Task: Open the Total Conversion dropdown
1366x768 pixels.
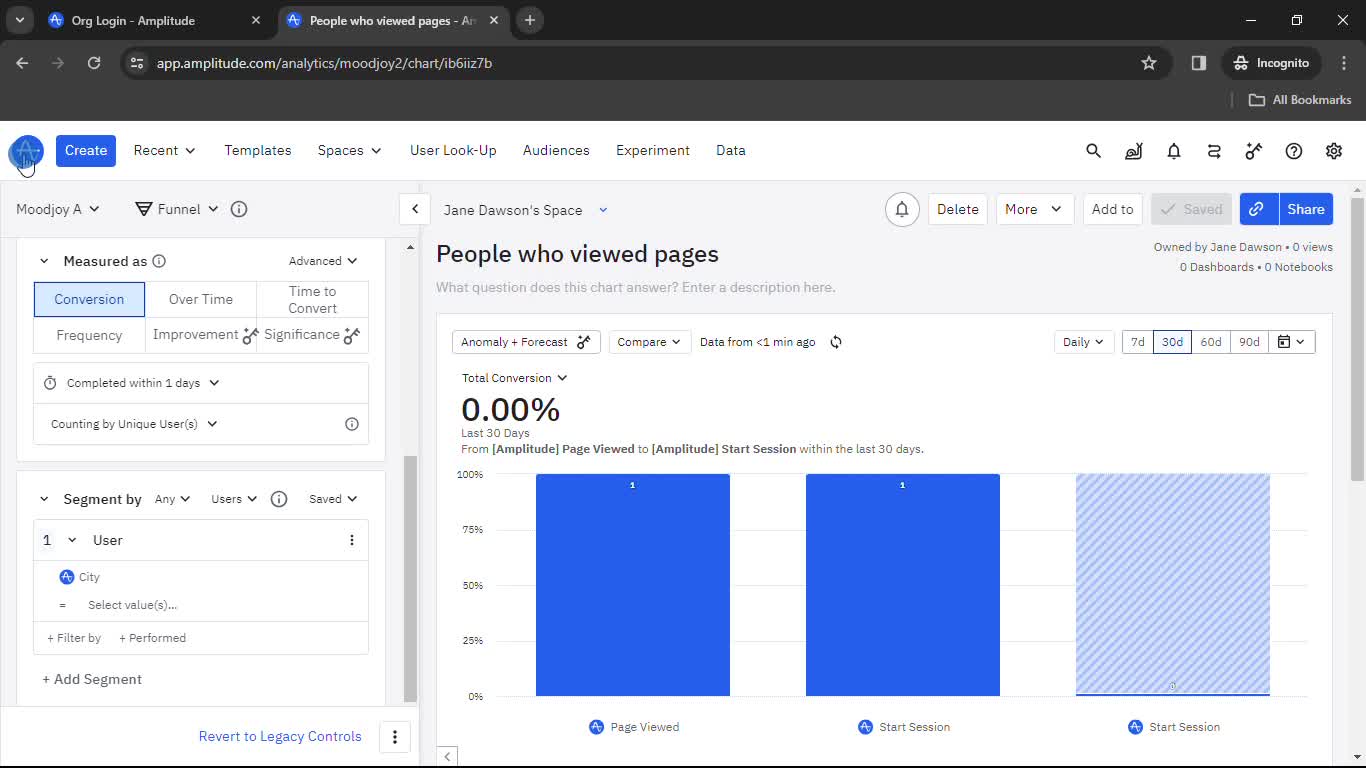Action: click(515, 378)
